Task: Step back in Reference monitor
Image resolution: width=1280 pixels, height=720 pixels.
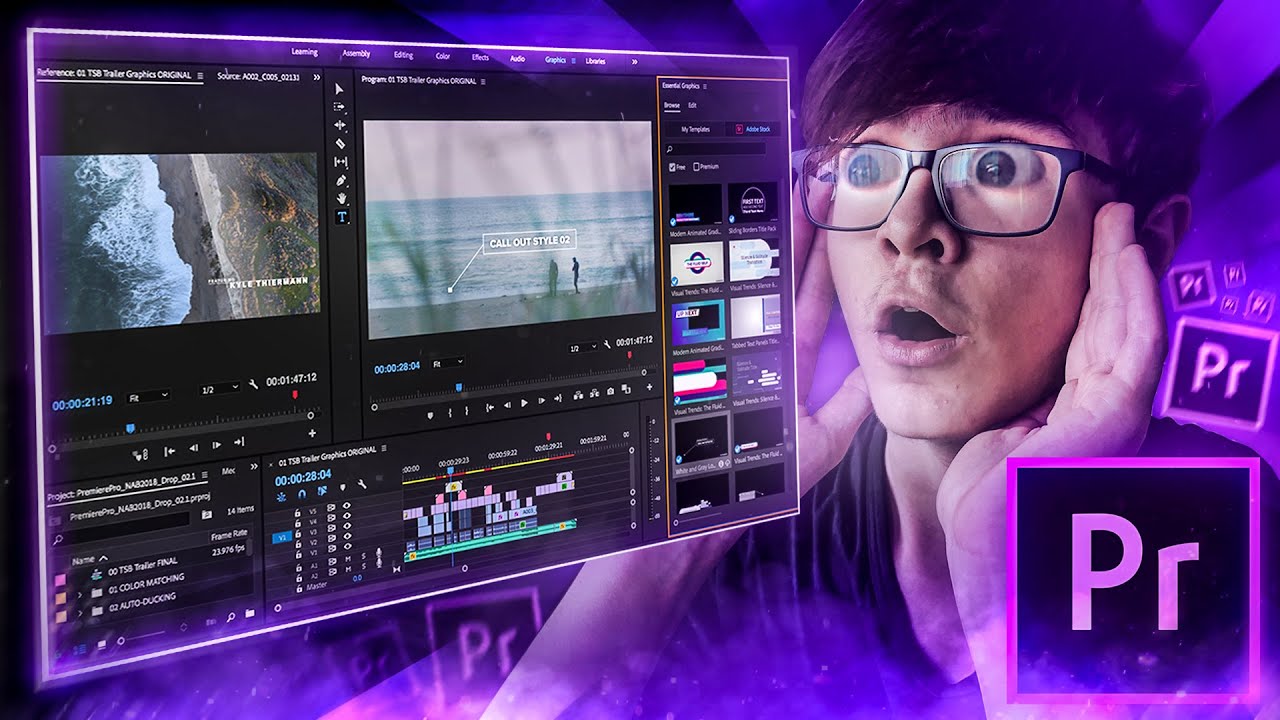Action: tap(193, 448)
